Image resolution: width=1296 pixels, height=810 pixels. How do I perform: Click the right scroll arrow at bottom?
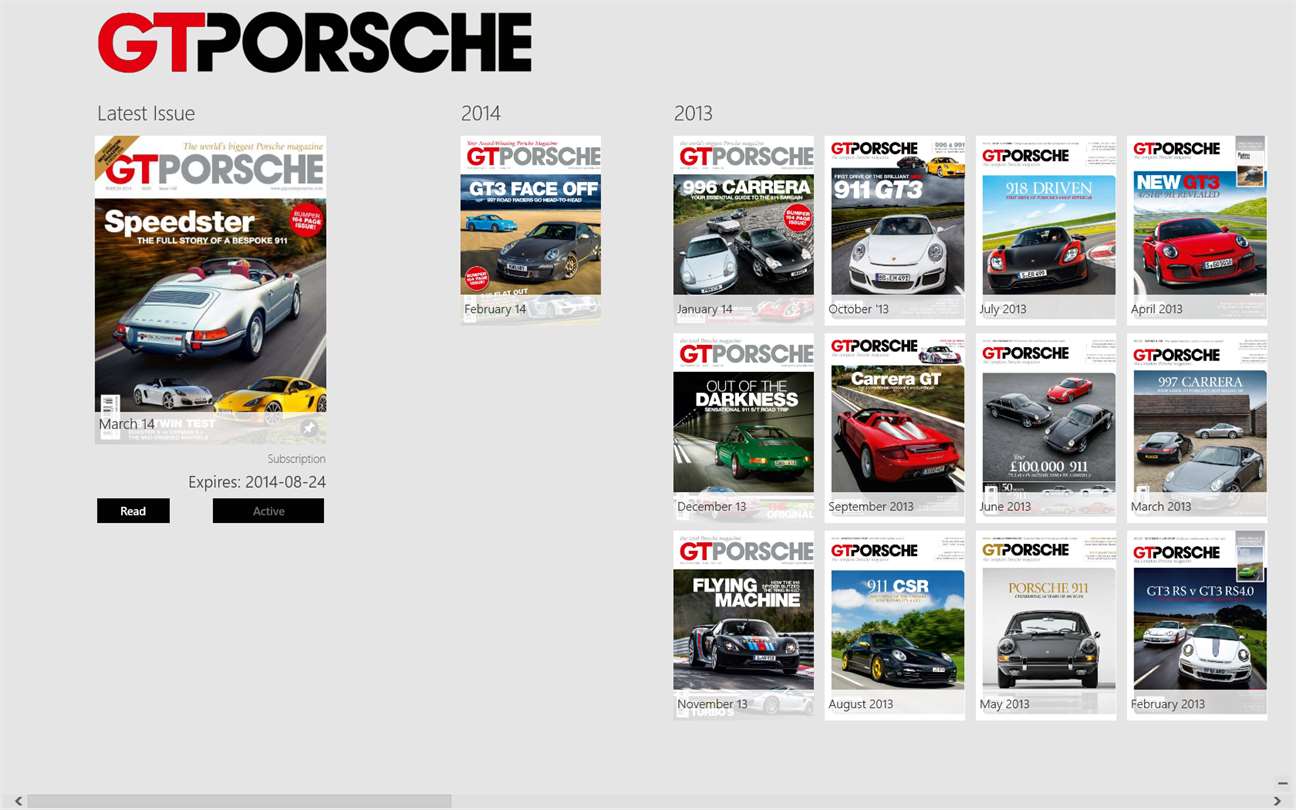[1277, 801]
